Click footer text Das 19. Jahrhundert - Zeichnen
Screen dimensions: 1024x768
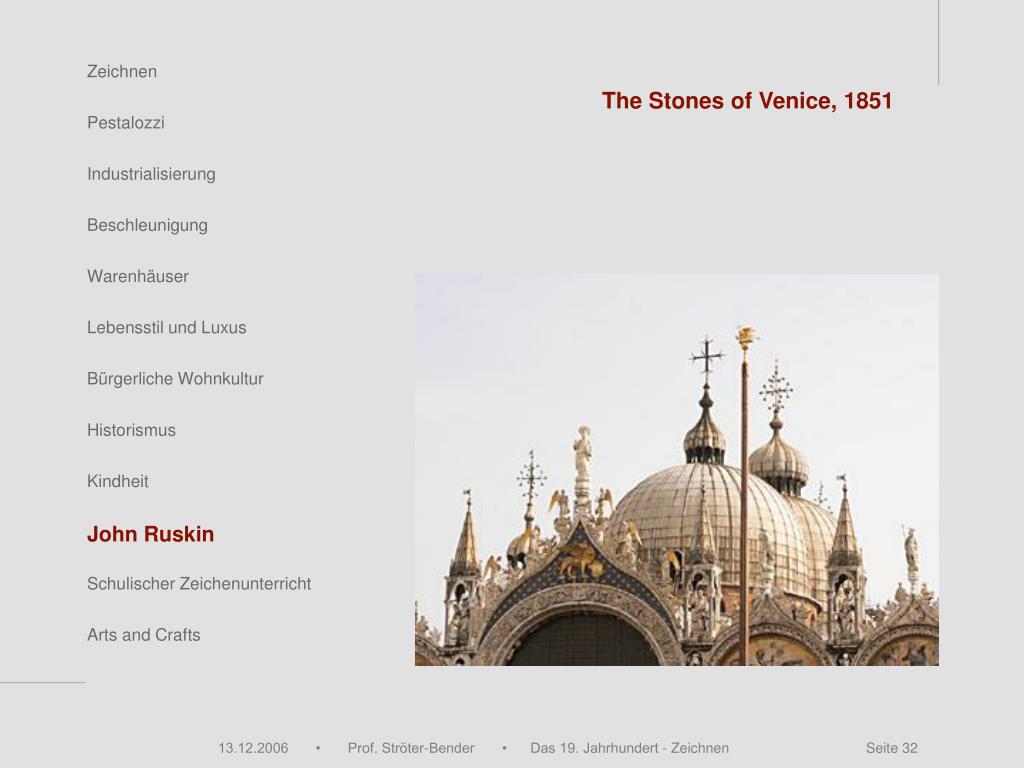tap(630, 748)
